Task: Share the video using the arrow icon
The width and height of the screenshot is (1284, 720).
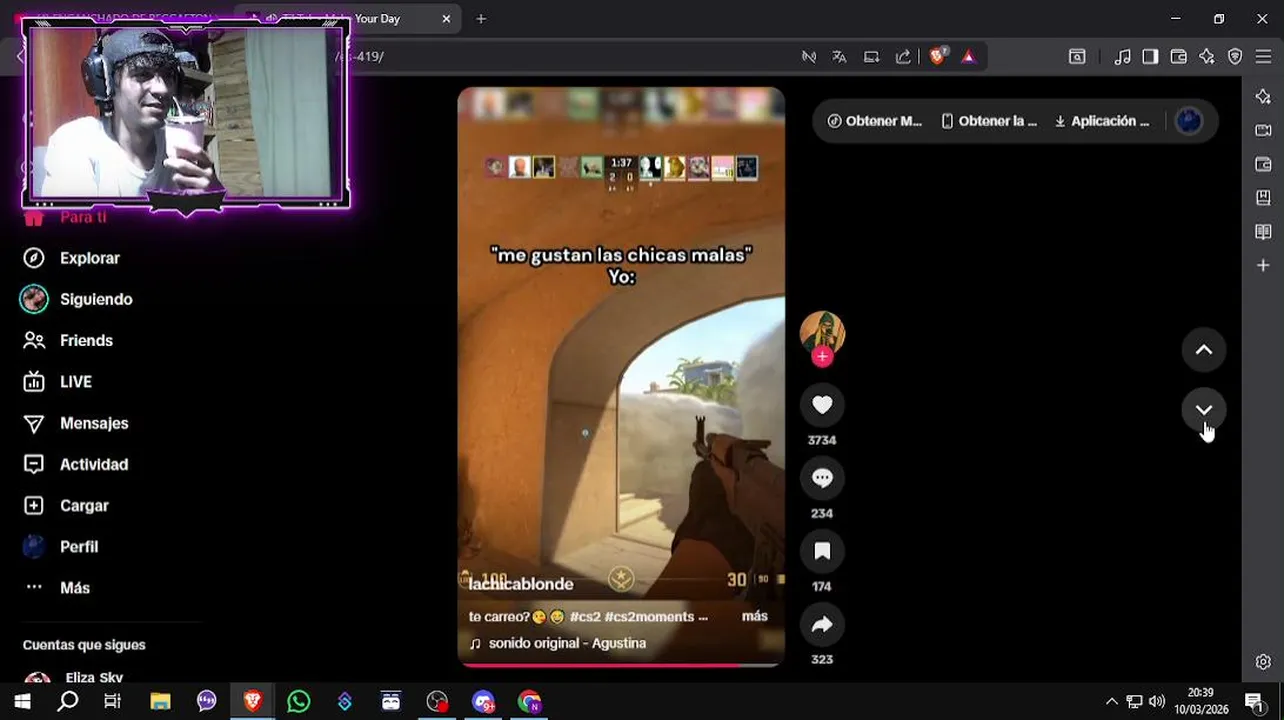Action: click(822, 624)
